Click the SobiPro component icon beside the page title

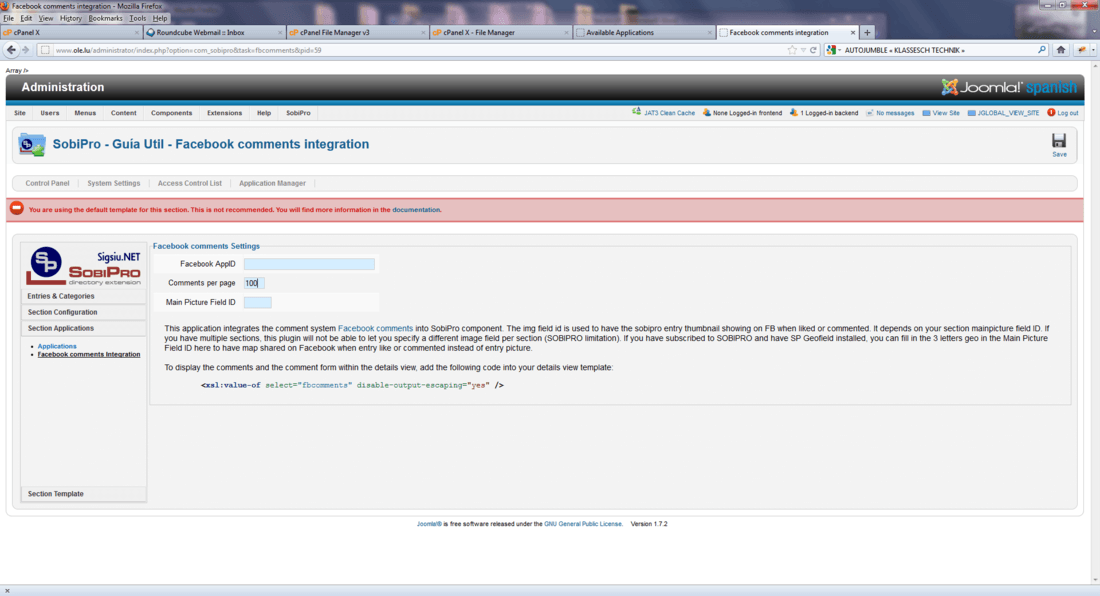point(32,144)
